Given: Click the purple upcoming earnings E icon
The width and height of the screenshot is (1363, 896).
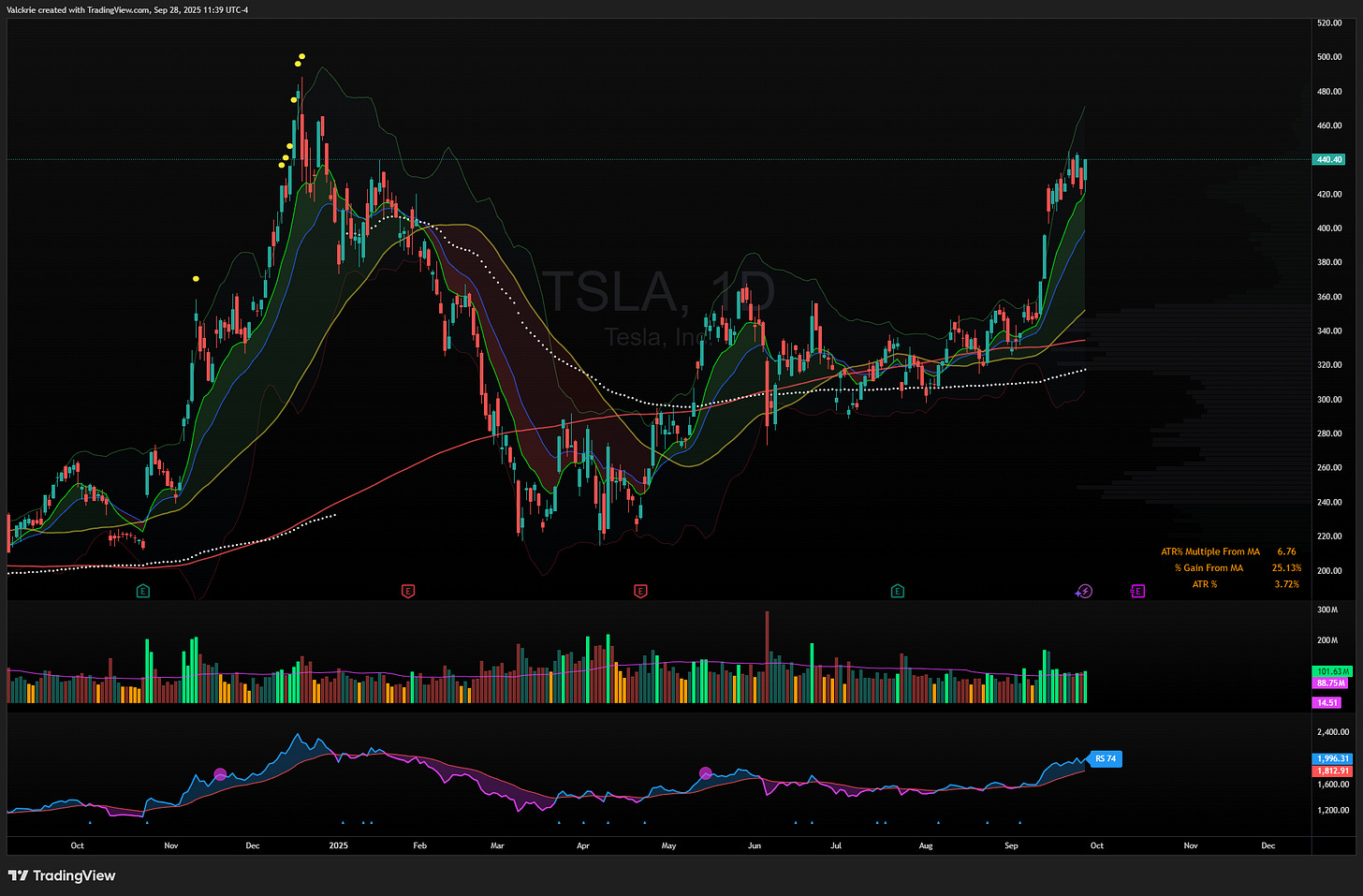Looking at the screenshot, I should pyautogui.click(x=1137, y=591).
